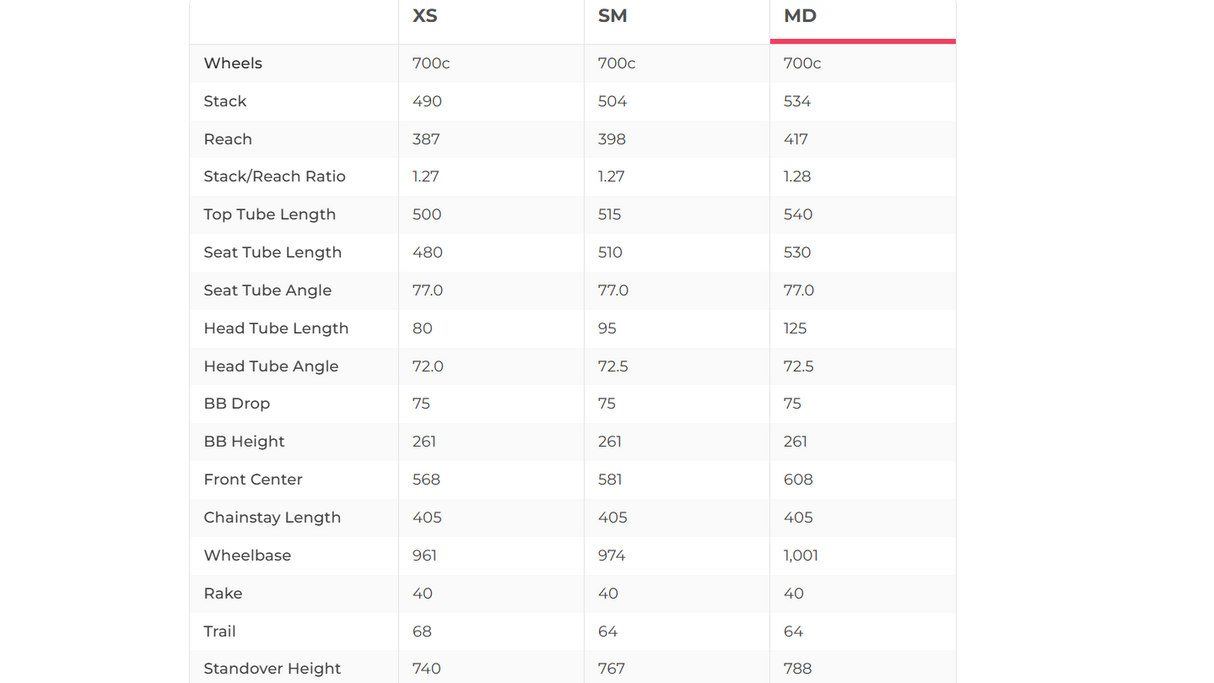This screenshot has height=683, width=1214.
Task: Click the Front Center row label
Action: point(253,479)
